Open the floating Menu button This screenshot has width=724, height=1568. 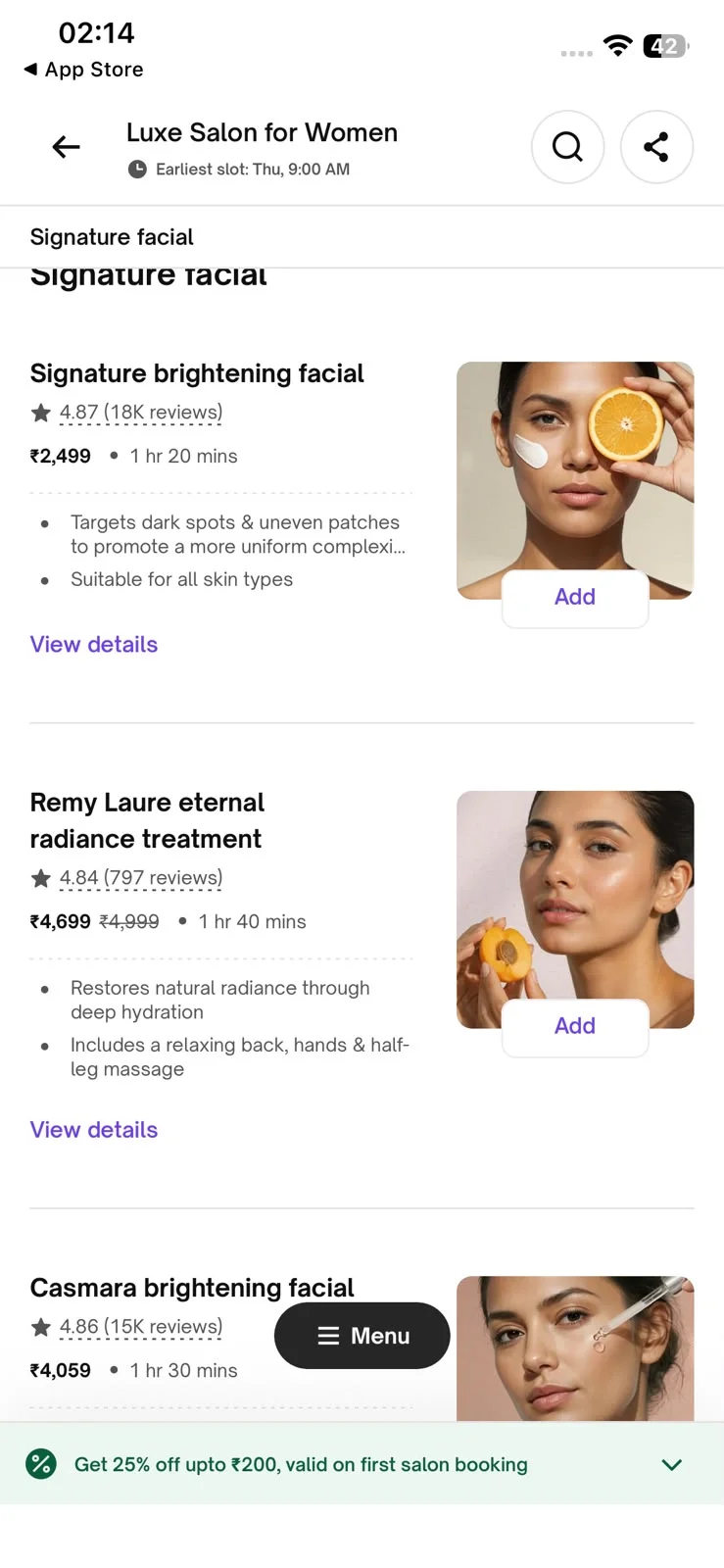[362, 1336]
